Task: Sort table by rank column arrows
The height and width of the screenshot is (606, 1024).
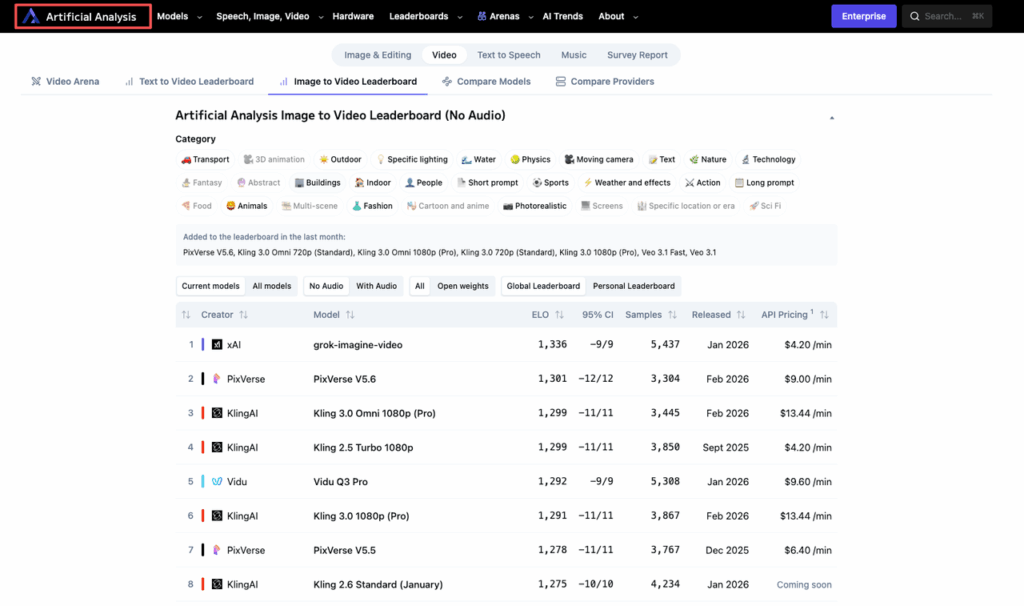Action: point(186,315)
